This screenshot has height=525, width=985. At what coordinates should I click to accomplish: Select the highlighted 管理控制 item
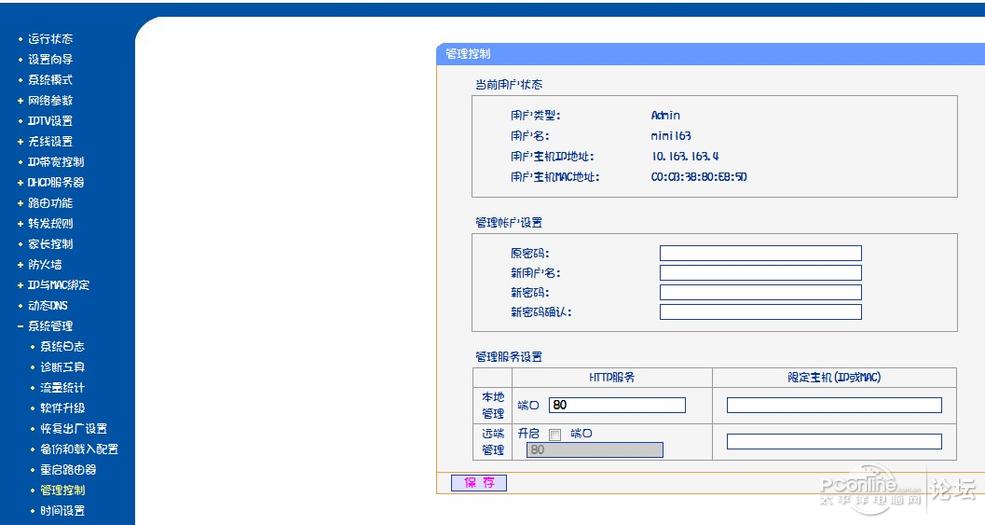tap(62, 490)
